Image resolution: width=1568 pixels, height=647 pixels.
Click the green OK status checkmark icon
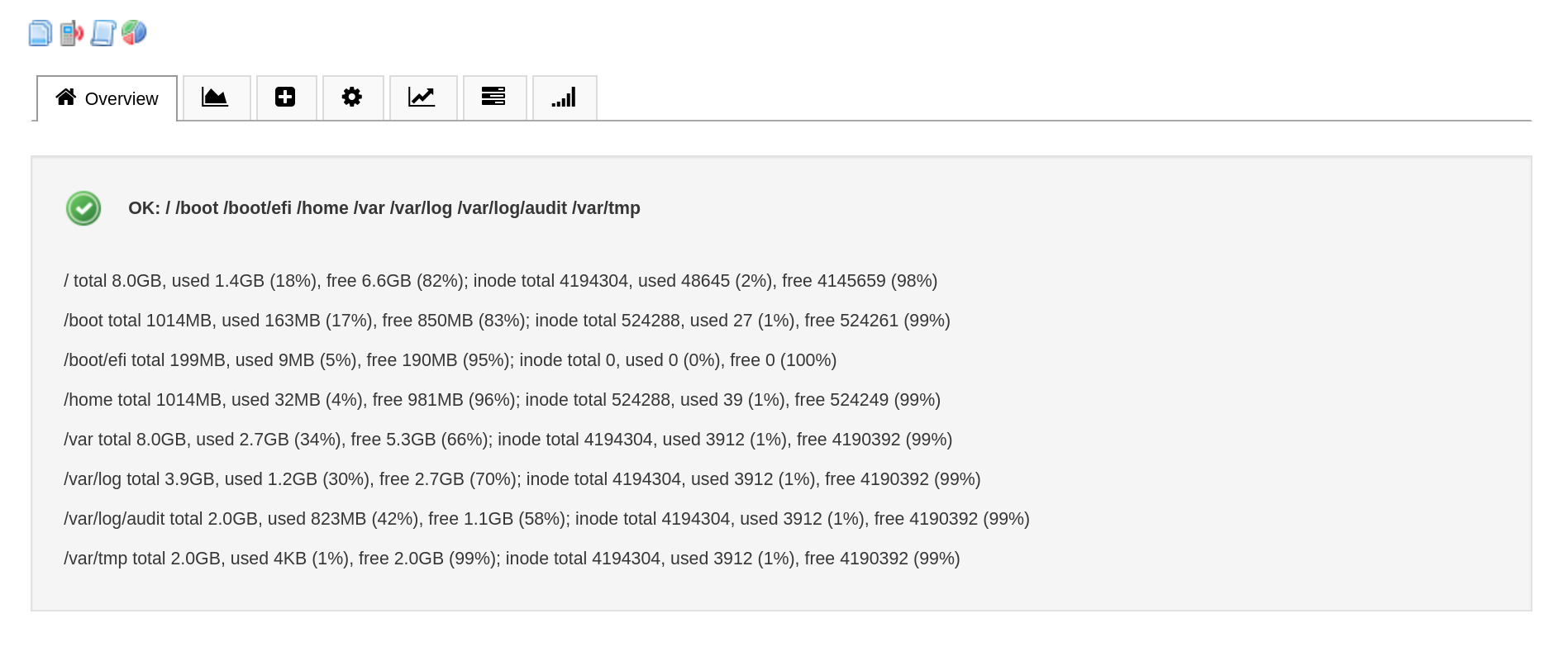point(83,208)
